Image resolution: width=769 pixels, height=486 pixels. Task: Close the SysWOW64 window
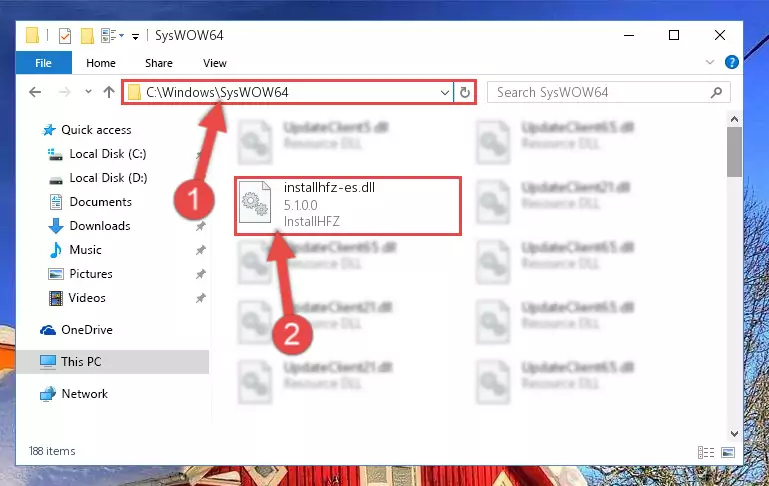tap(719, 35)
